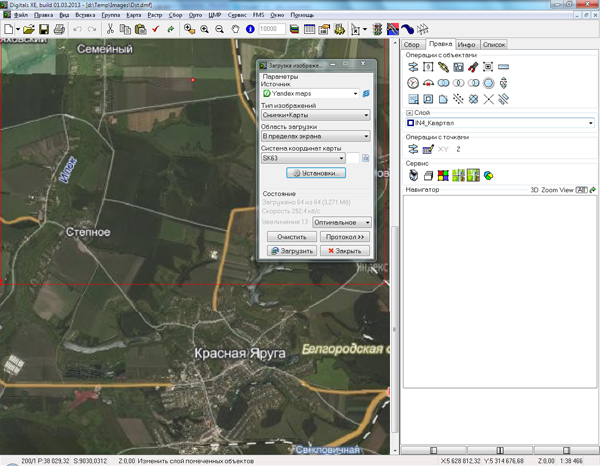Expand the IN4_Квартал layer dropdown
Viewport: 600px width, 466px height.
click(592, 124)
